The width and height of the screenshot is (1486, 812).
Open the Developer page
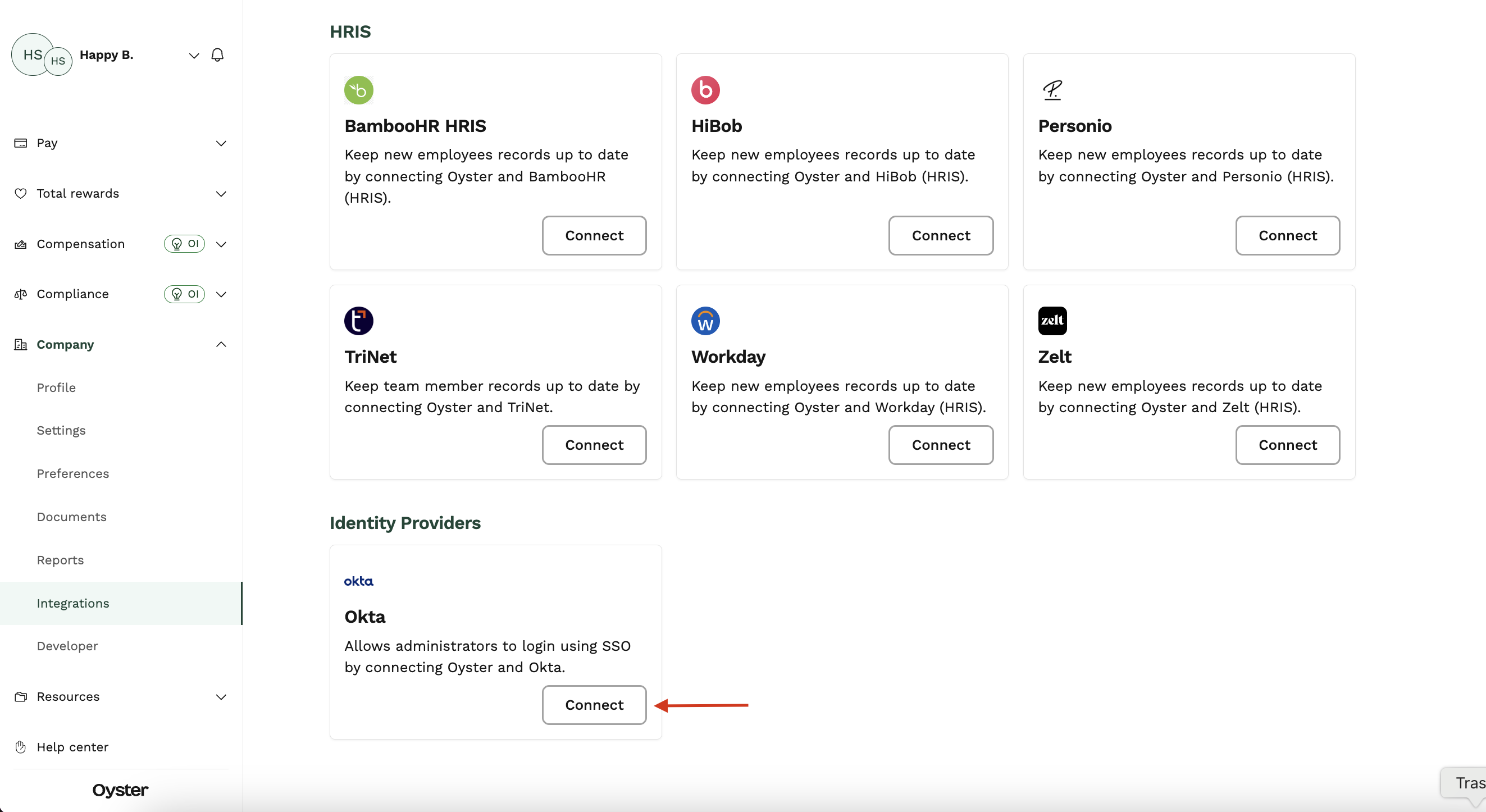(67, 646)
